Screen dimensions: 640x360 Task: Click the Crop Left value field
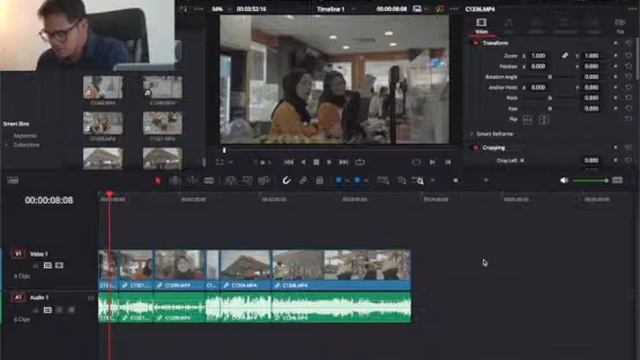[x=591, y=160]
